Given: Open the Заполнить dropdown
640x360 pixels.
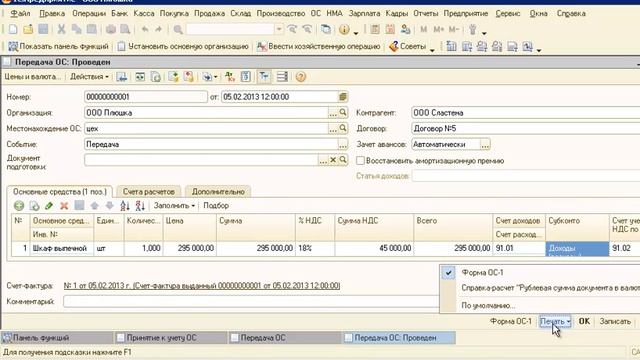Looking at the screenshot, I should pos(174,206).
